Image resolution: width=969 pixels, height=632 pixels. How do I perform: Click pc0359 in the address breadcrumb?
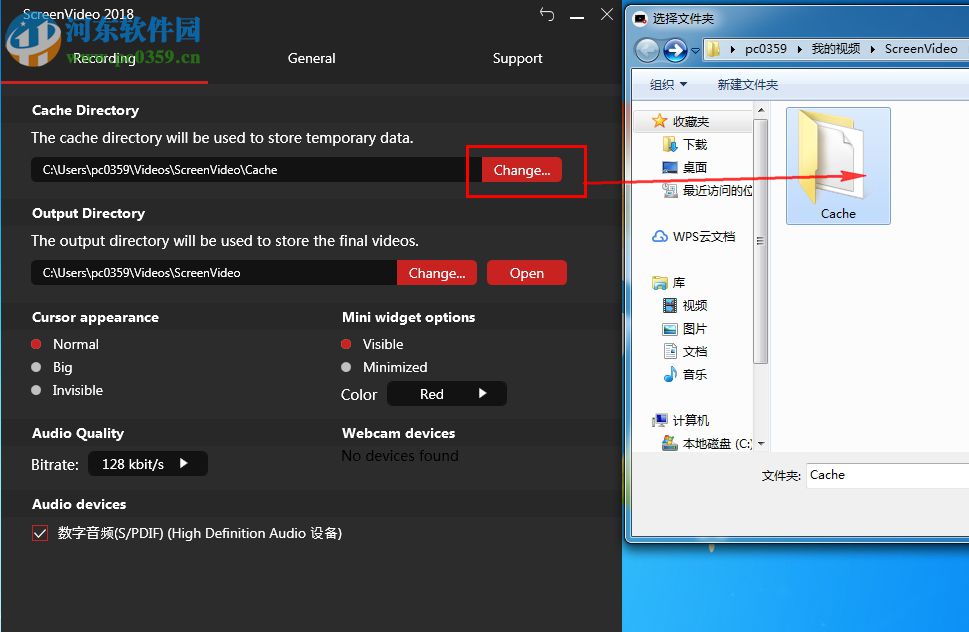[766, 49]
